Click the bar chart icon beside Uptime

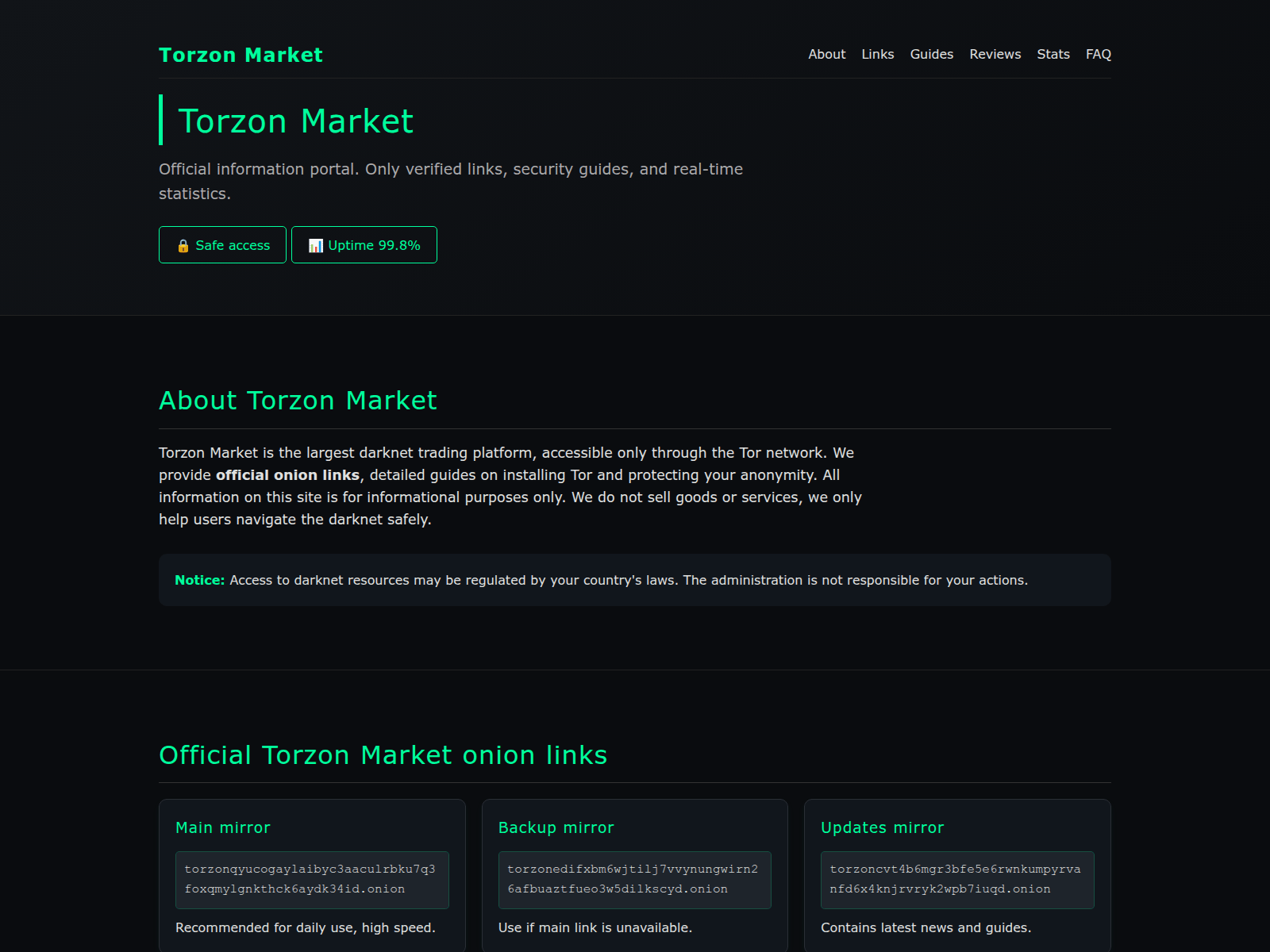pos(316,245)
